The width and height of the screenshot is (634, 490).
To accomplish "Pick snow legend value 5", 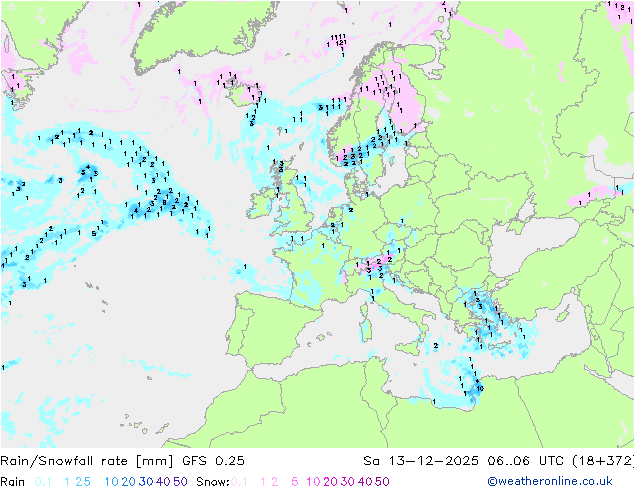I will (x=295, y=482).
